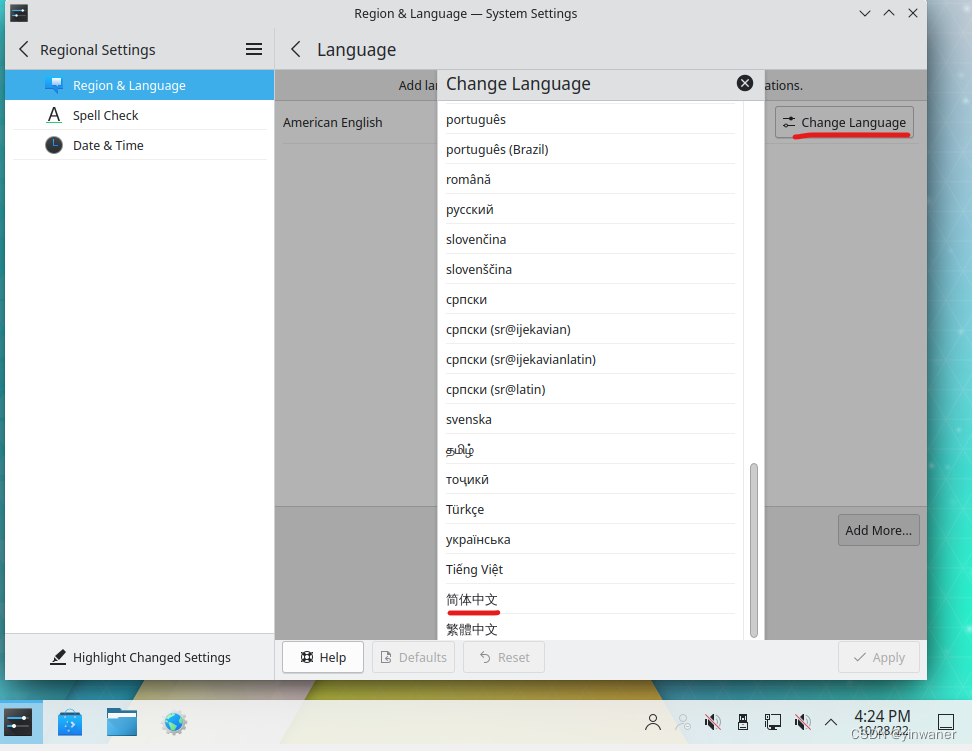Select slovenčina language
Image resolution: width=972 pixels, height=751 pixels.
pyautogui.click(x=590, y=239)
